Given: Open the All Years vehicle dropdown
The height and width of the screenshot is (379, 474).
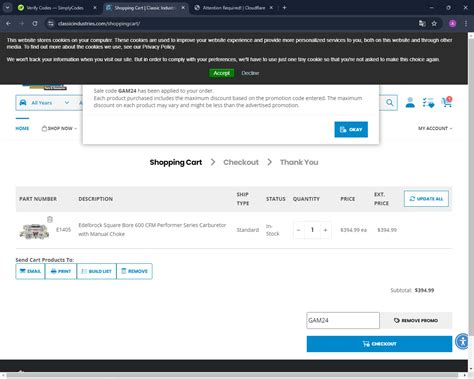Looking at the screenshot, I should pos(44,103).
